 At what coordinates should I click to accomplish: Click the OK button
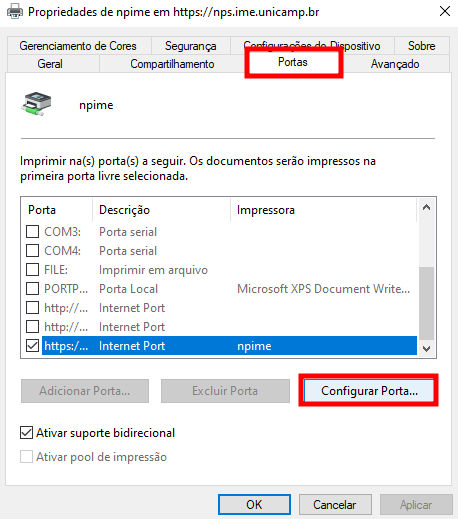click(x=254, y=504)
